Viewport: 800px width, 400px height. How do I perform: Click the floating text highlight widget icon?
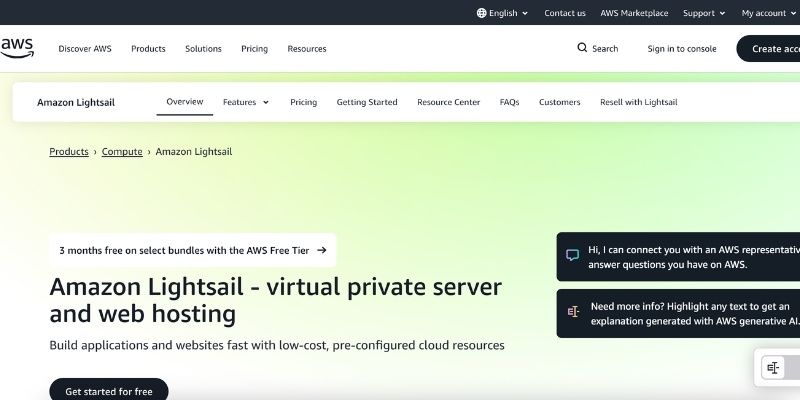tap(773, 368)
